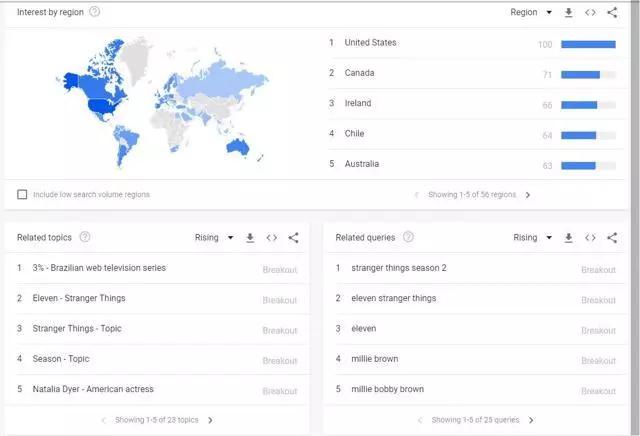Enable Include low search volume regions
Viewport: 640px width, 436px height.
(22, 194)
